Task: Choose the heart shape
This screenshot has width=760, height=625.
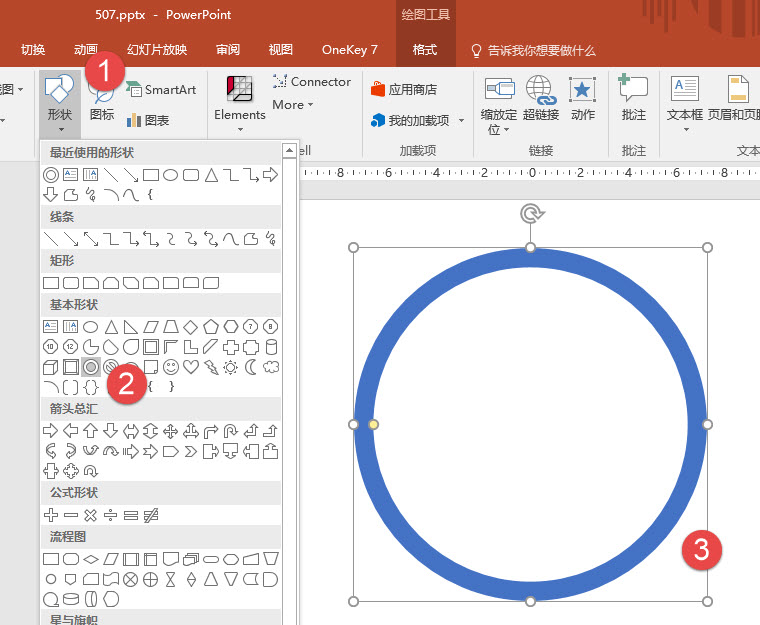Action: pos(191,367)
